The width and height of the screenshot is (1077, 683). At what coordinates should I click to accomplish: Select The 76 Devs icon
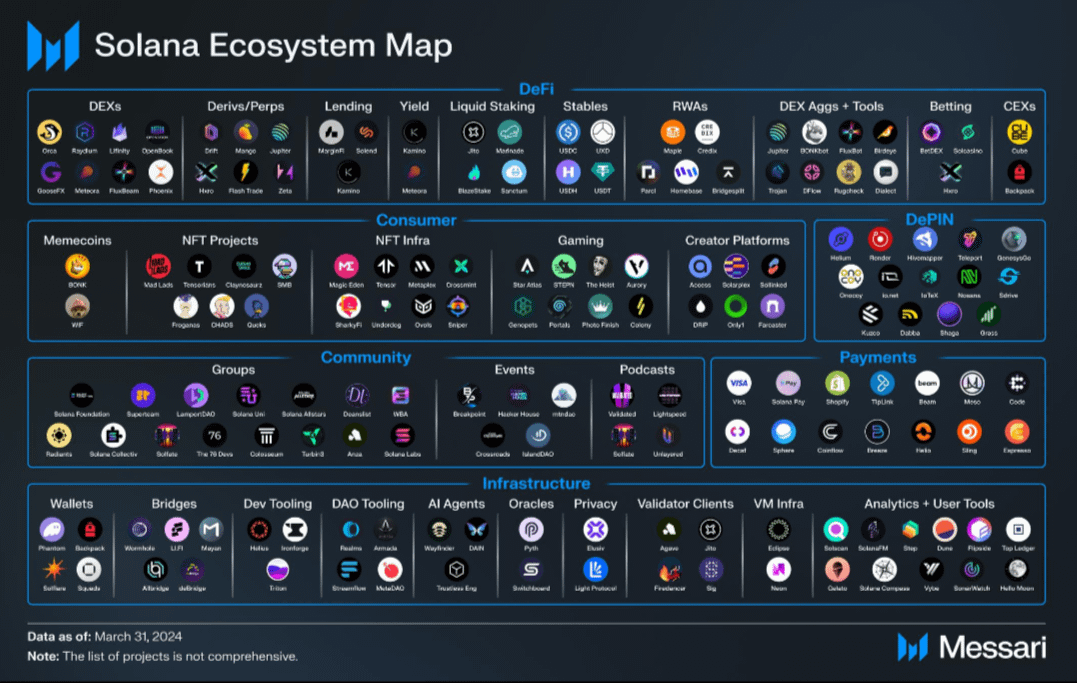214,436
